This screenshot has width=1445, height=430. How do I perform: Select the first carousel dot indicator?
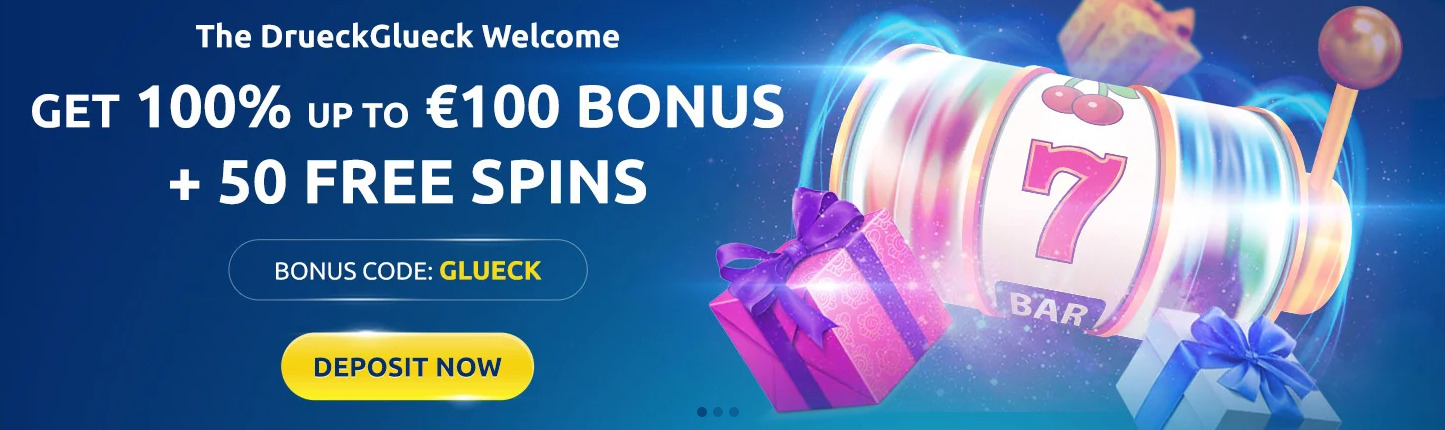point(702,411)
